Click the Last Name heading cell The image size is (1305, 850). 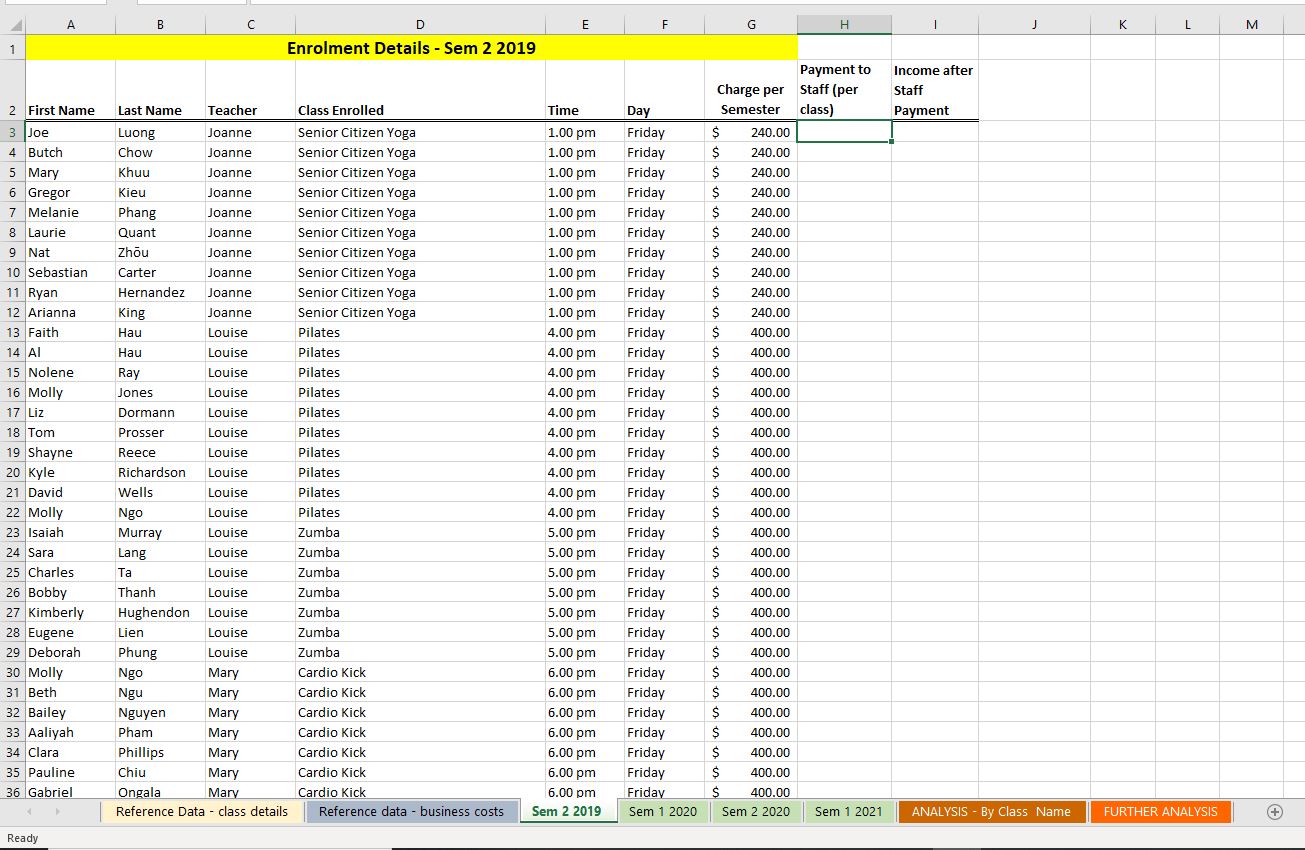(160, 91)
